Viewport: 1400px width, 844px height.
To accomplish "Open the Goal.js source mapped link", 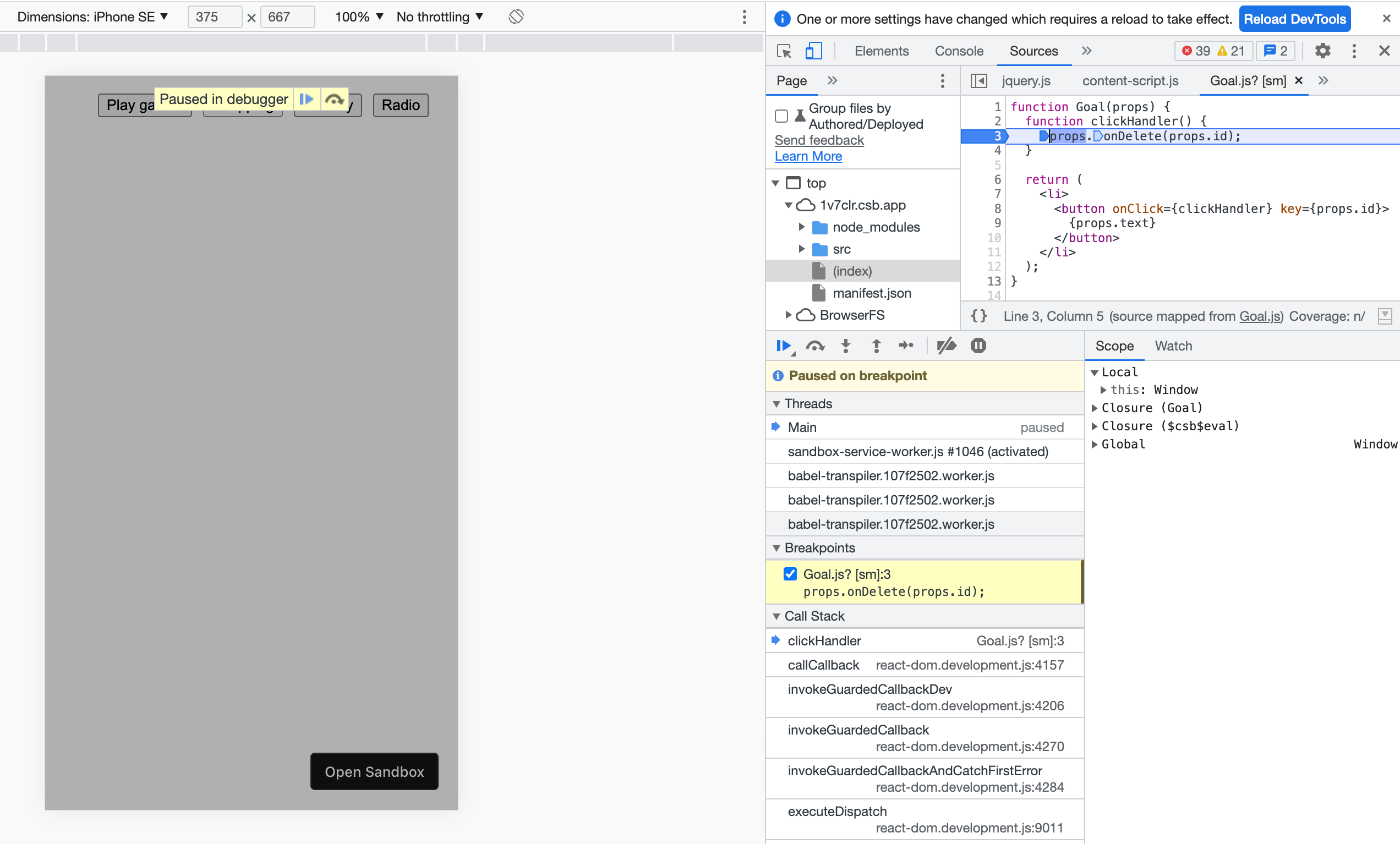I will pyautogui.click(x=1260, y=316).
